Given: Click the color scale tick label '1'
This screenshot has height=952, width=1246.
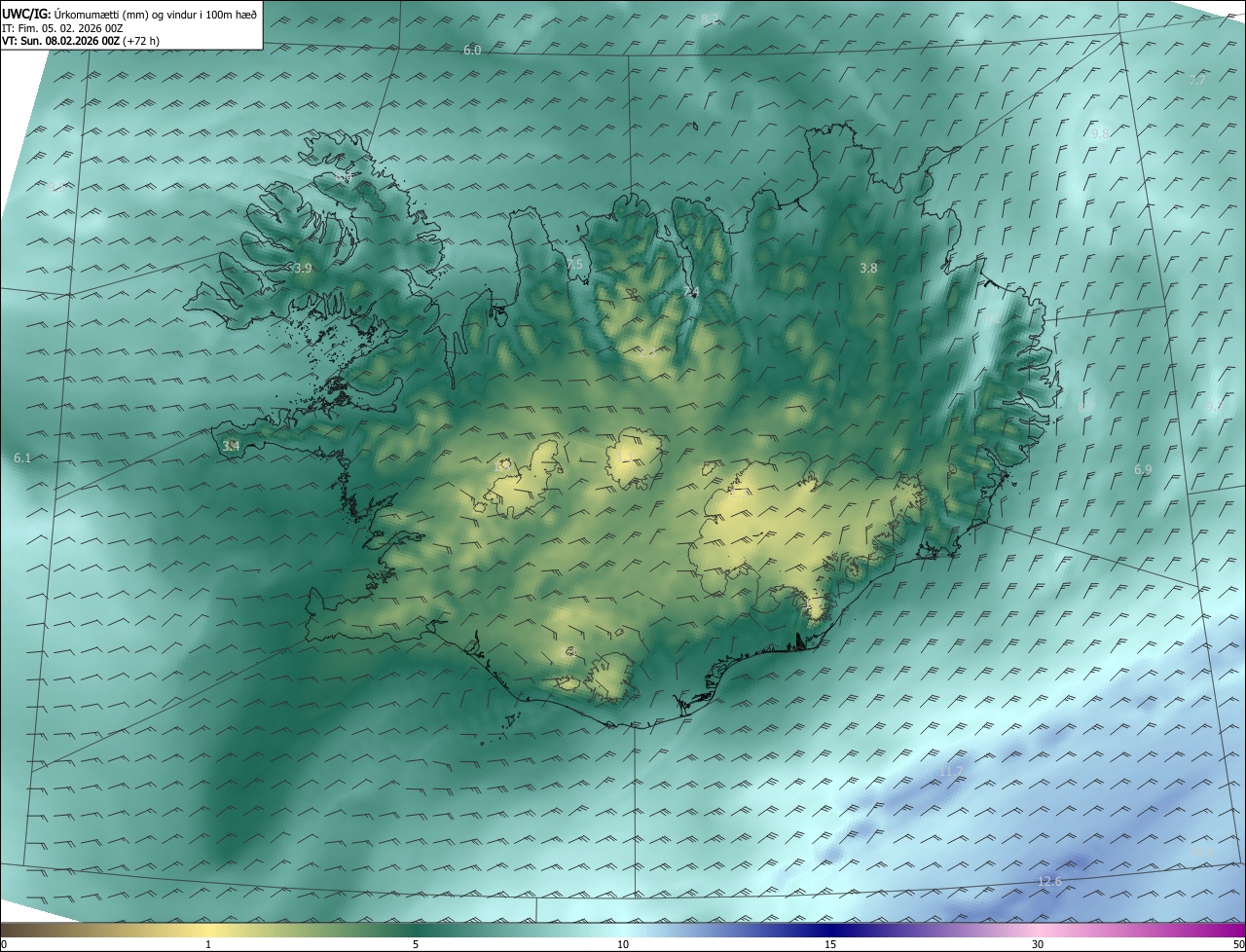Looking at the screenshot, I should [208, 945].
